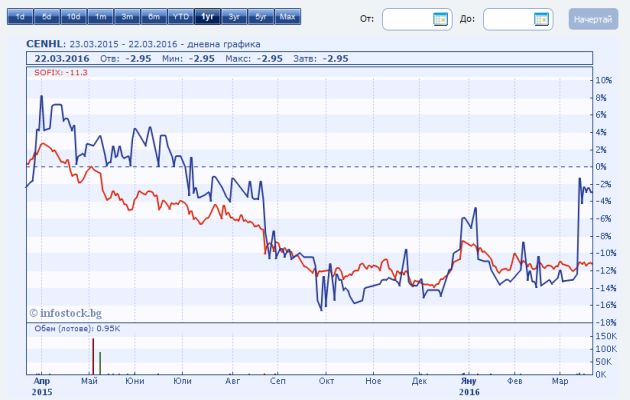This screenshot has height=400, width=630.
Task: Click the Макс: -2.95 value
Action: 254,59
